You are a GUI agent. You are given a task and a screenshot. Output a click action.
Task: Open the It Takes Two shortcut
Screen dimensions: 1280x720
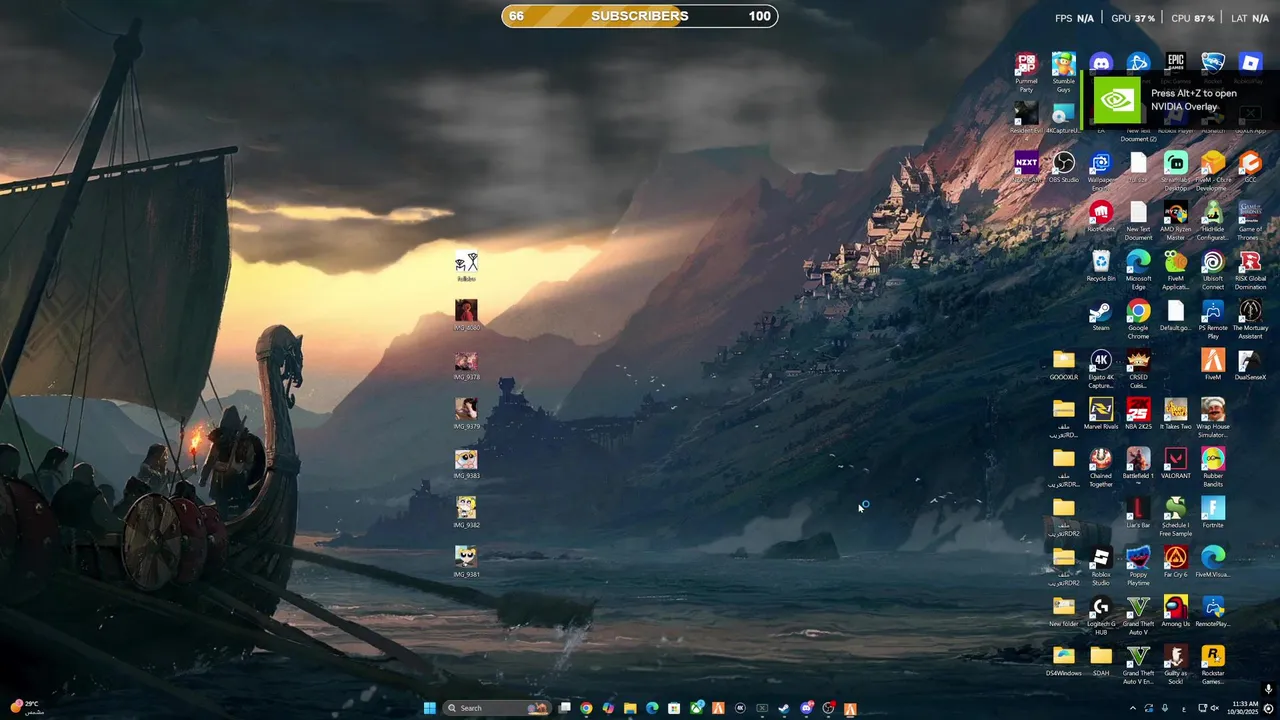(x=1175, y=413)
